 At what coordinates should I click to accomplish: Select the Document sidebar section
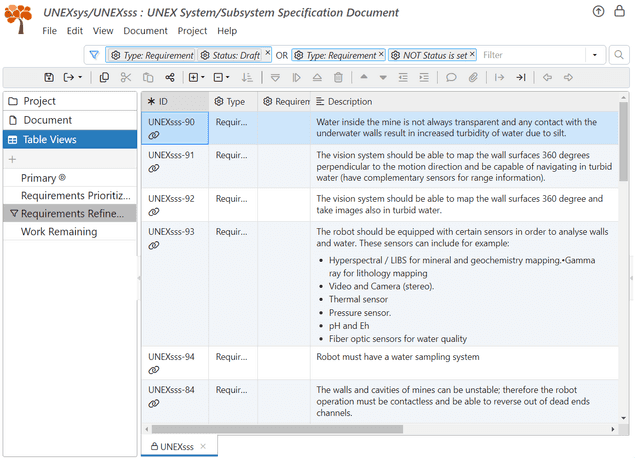pyautogui.click(x=70, y=120)
